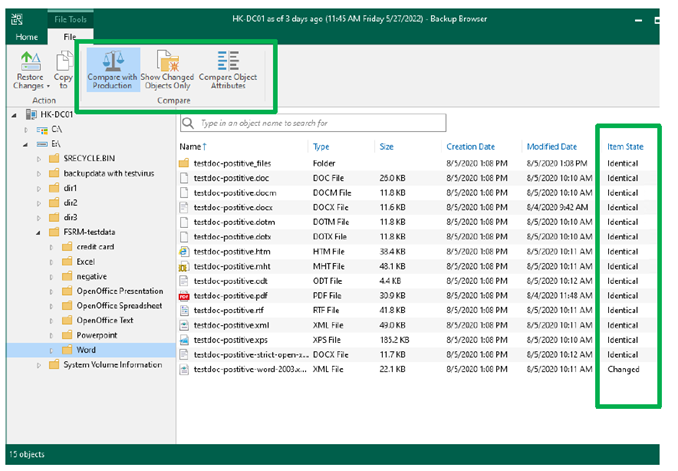Click the ODT file icon of testdoc-postitive.odt

184,281
